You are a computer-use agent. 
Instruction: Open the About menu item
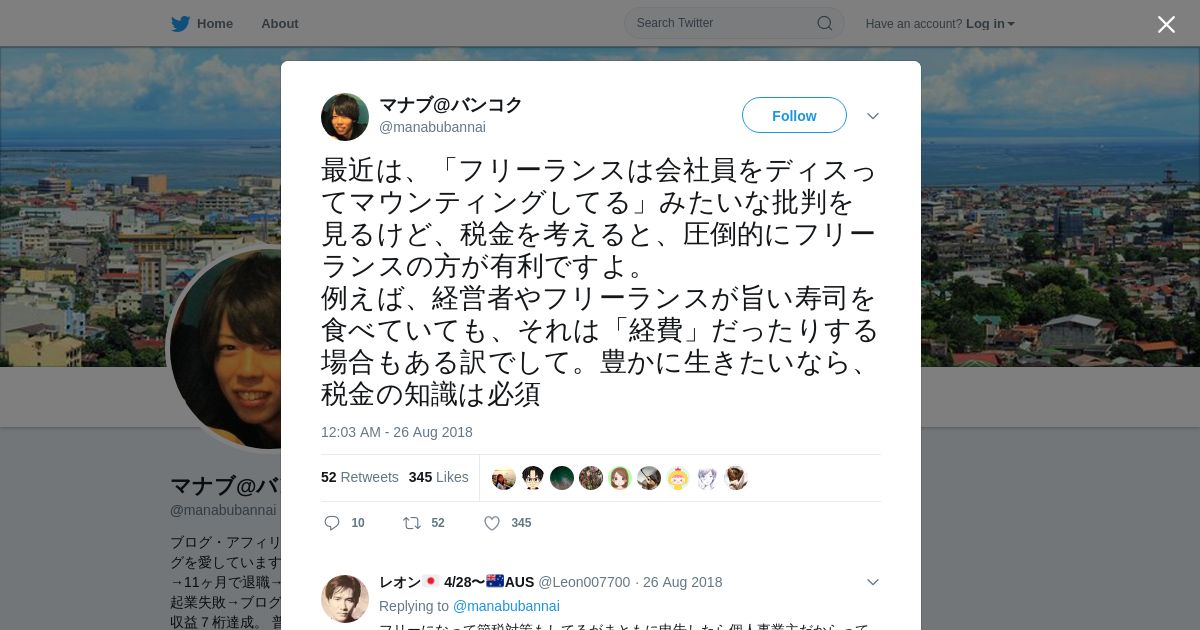[x=279, y=24]
